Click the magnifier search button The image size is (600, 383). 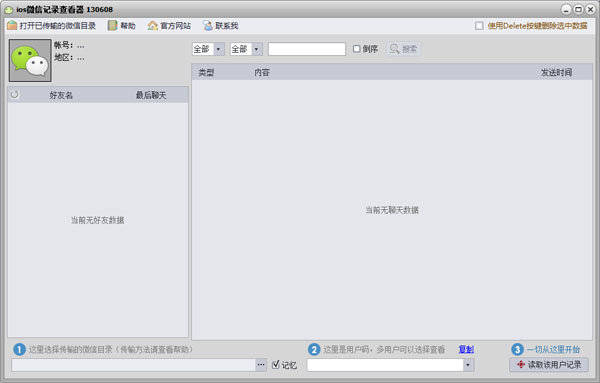click(x=404, y=49)
